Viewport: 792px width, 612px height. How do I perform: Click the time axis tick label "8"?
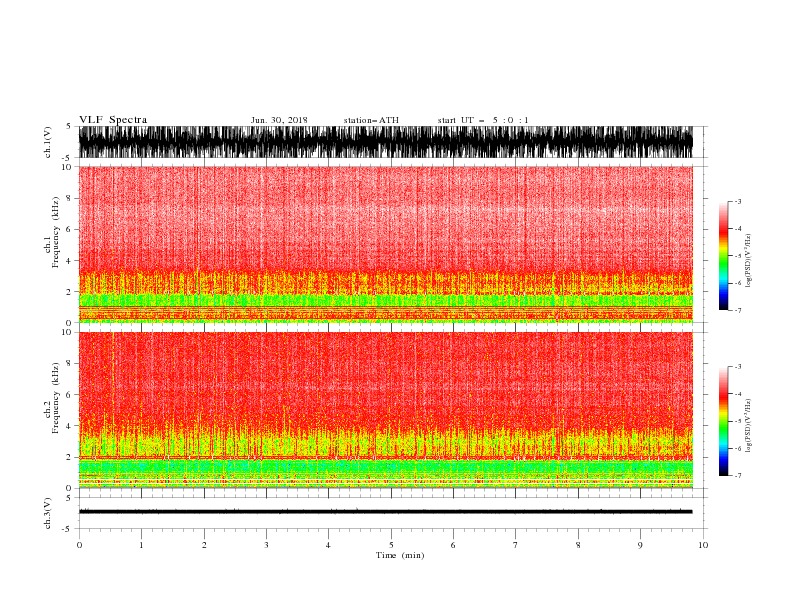tap(578, 545)
